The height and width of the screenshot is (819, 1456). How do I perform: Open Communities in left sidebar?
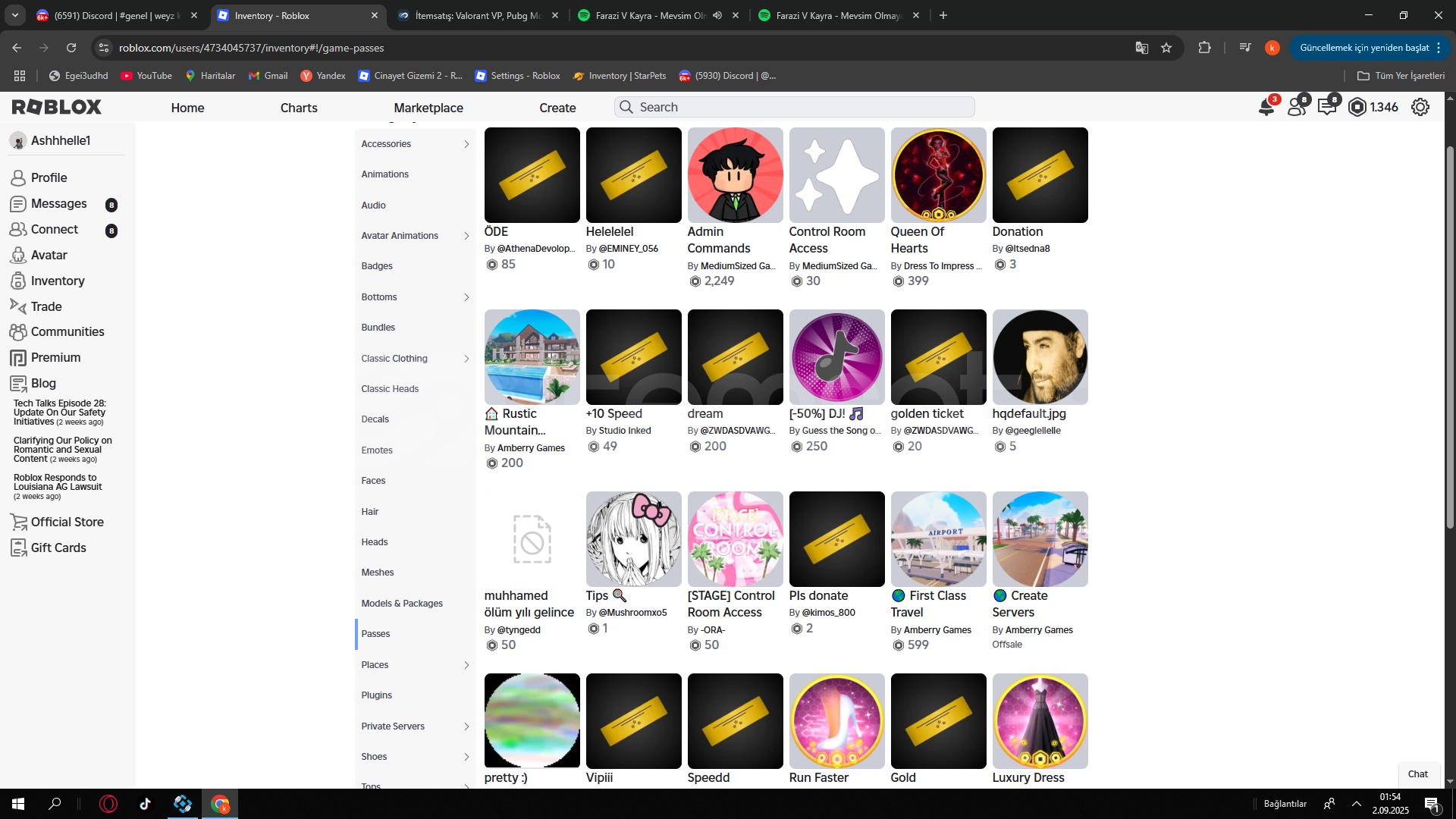click(x=67, y=331)
